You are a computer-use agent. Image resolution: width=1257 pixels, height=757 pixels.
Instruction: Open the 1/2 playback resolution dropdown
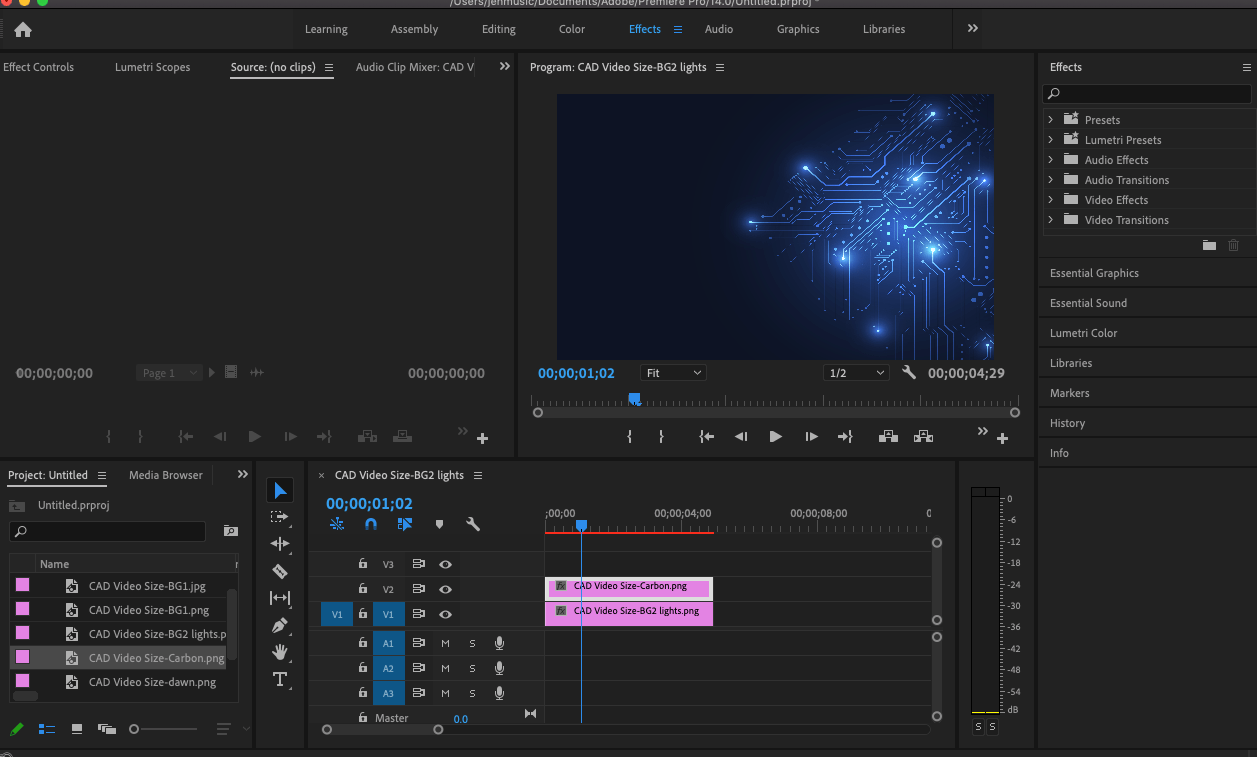(856, 373)
